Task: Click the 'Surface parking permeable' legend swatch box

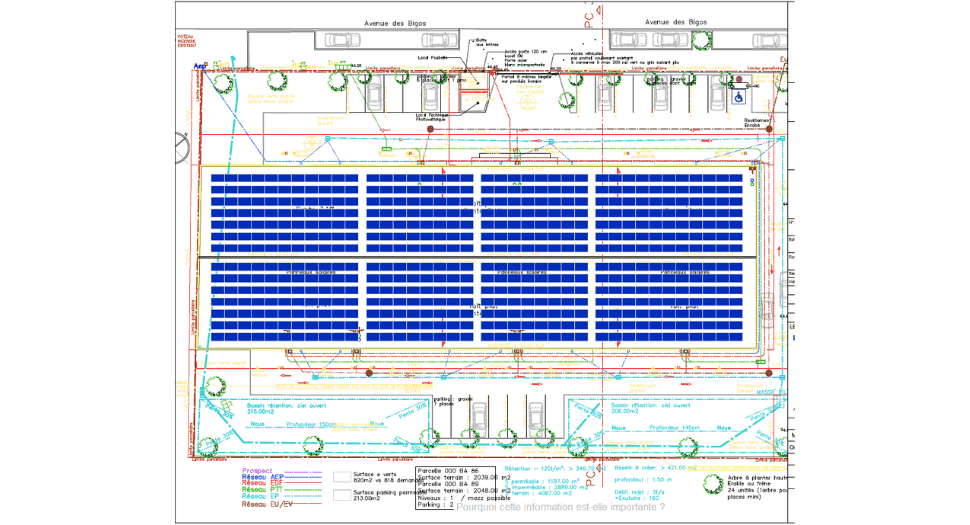Action: pos(343,494)
